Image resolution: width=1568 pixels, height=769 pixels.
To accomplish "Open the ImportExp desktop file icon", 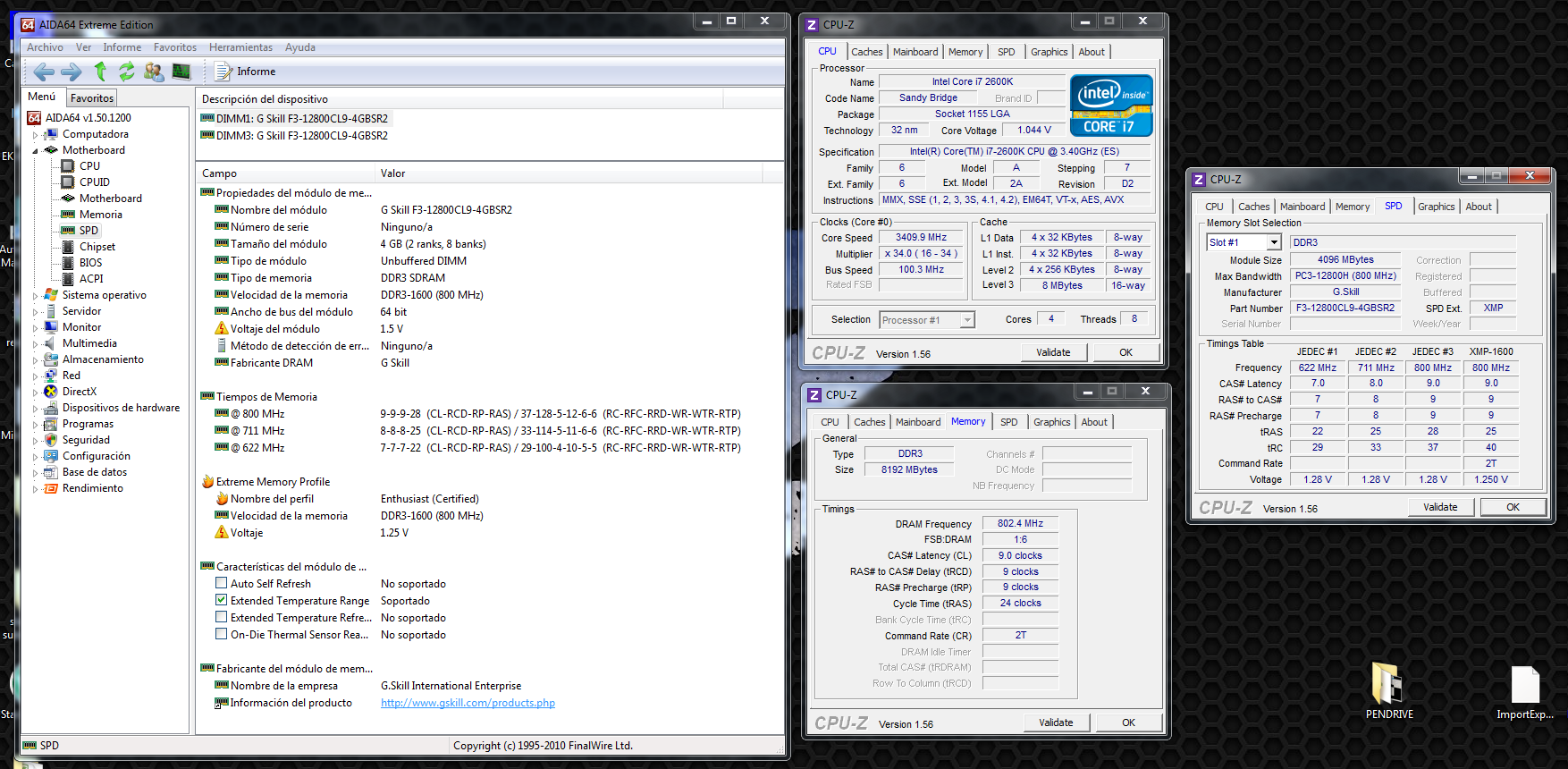I will 1525,690.
